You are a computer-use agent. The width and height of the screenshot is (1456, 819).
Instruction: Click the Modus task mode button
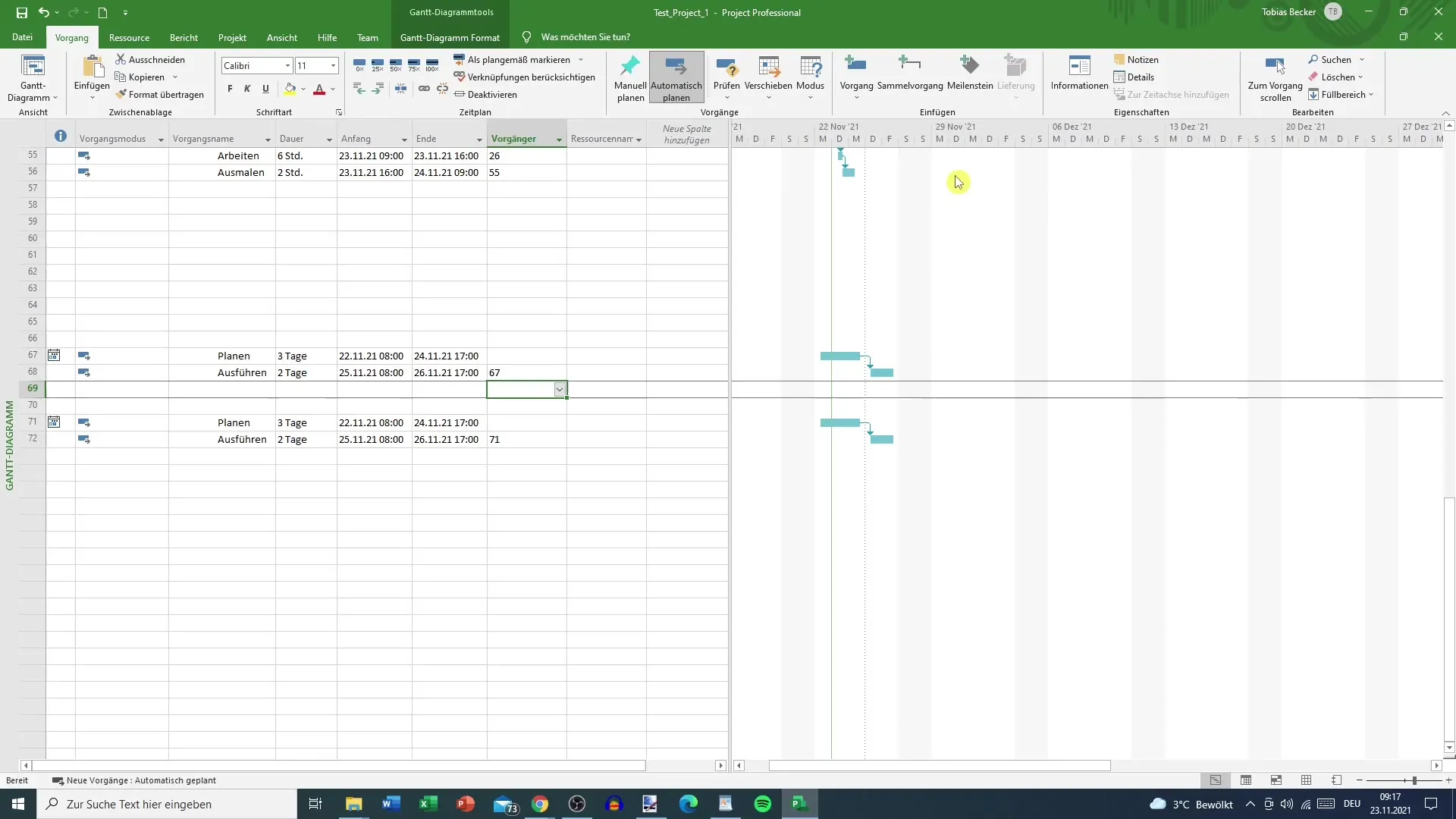point(810,77)
